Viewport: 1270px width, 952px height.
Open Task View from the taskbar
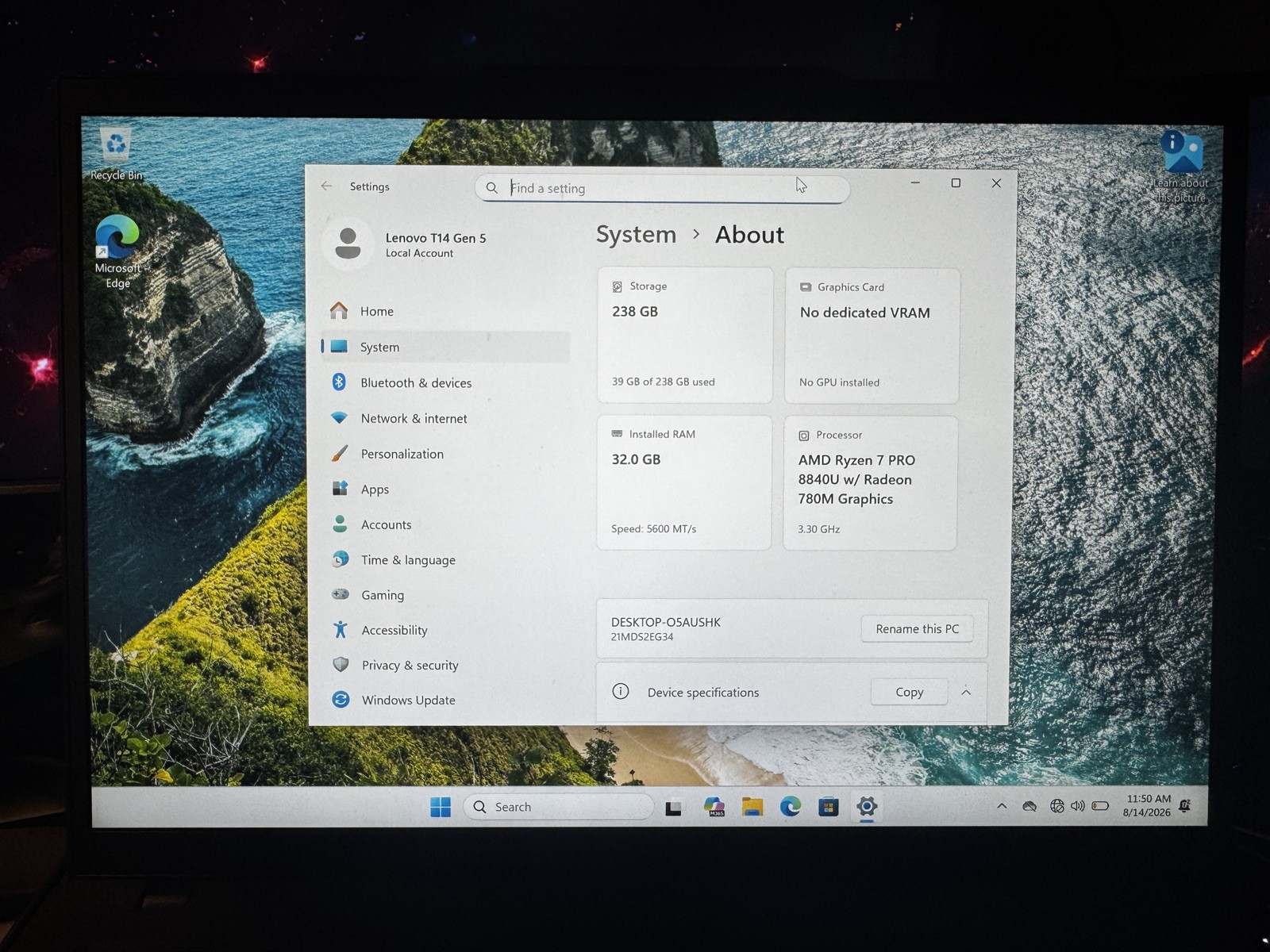point(674,808)
